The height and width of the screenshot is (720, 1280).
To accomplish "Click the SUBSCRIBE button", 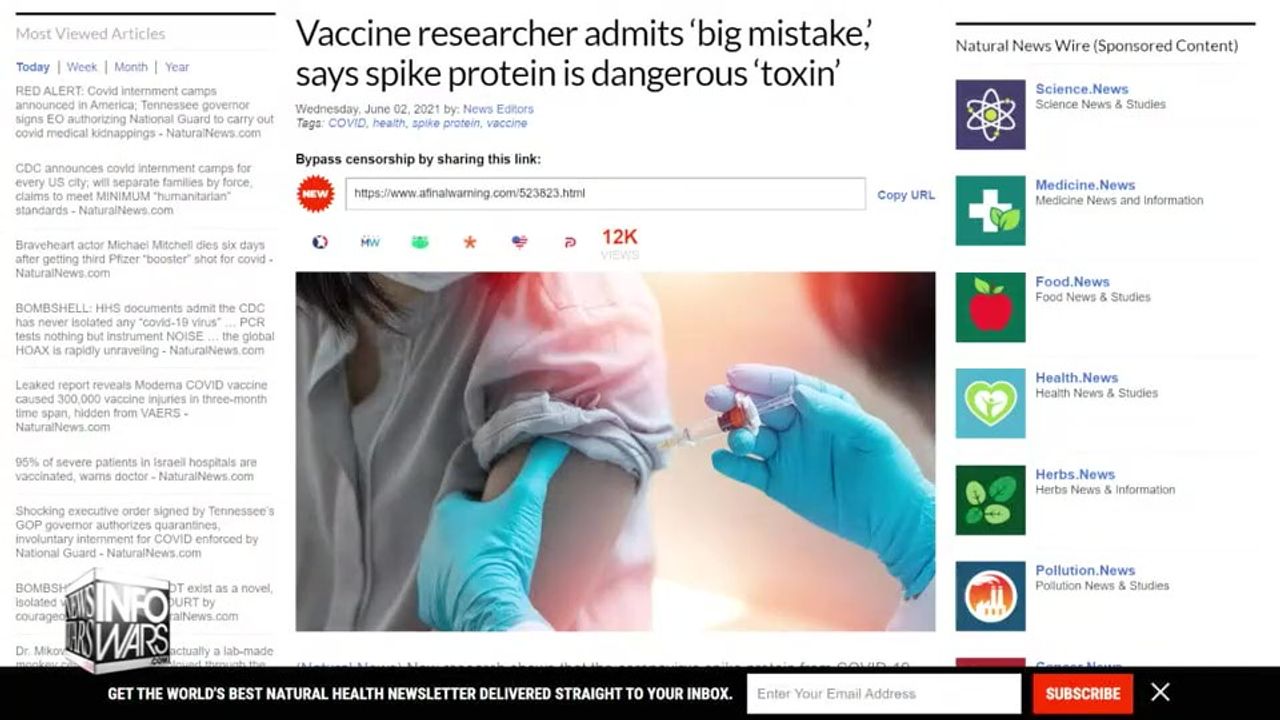I will [x=1083, y=693].
